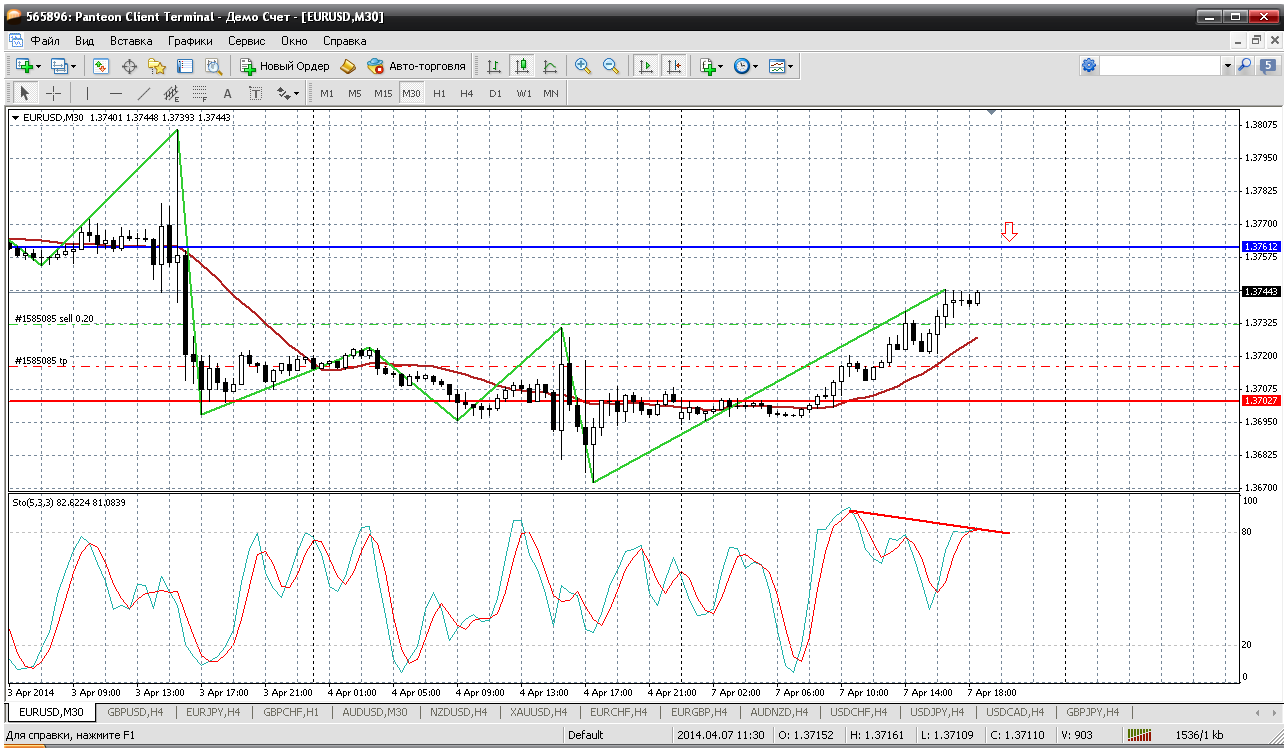
Task: Click the Новый Ордер button
Action: (285, 66)
